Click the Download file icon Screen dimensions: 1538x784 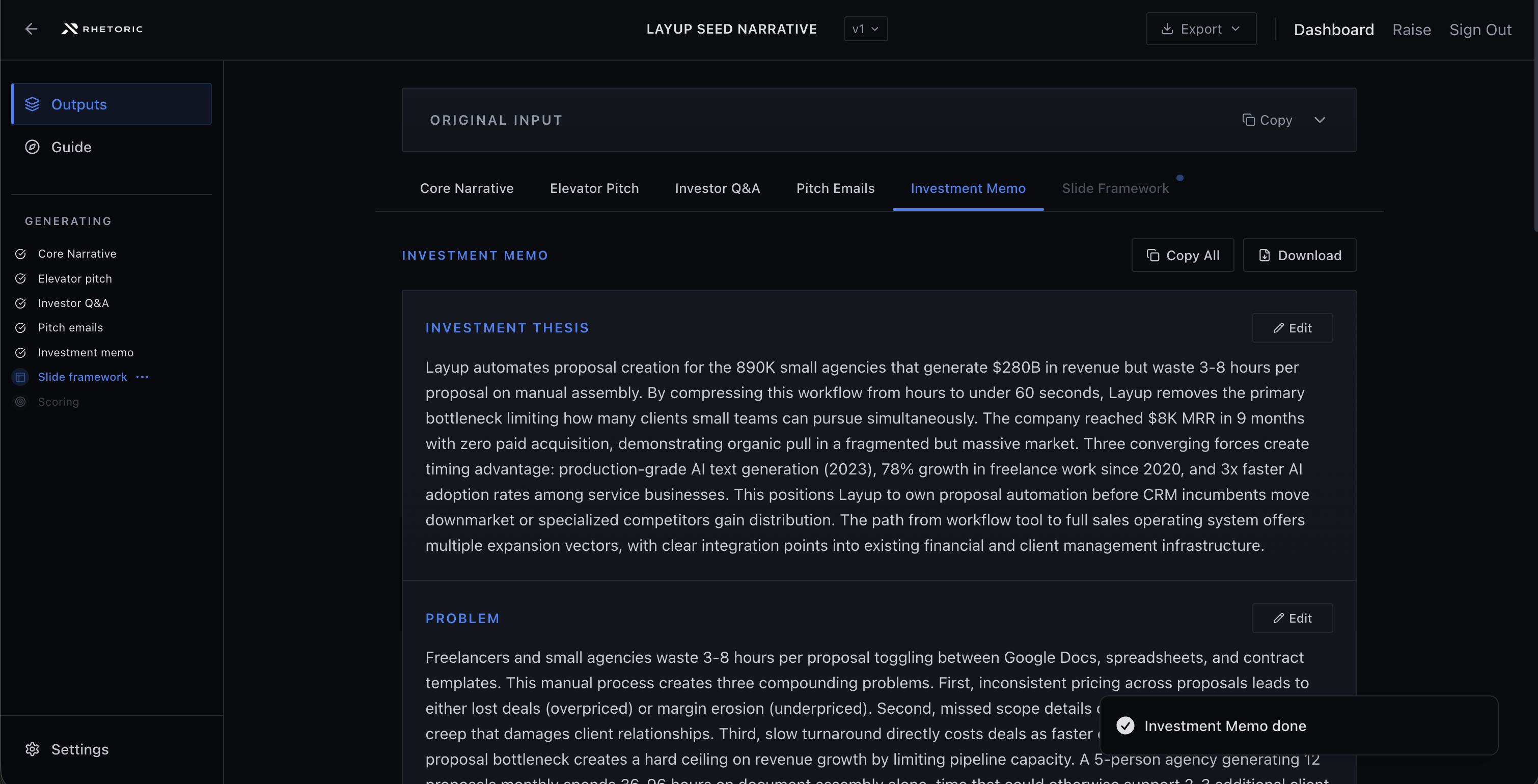coord(1264,256)
